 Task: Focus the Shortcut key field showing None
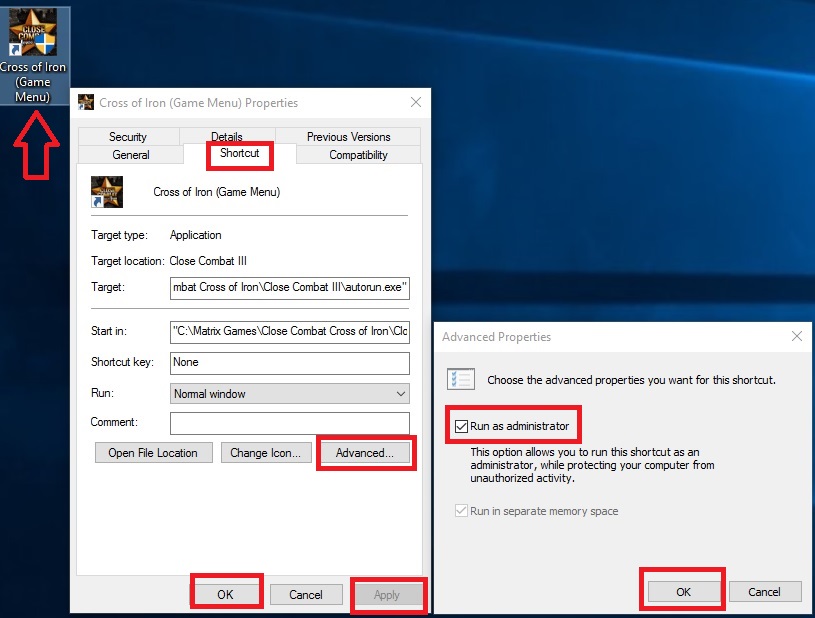pyautogui.click(x=290, y=363)
